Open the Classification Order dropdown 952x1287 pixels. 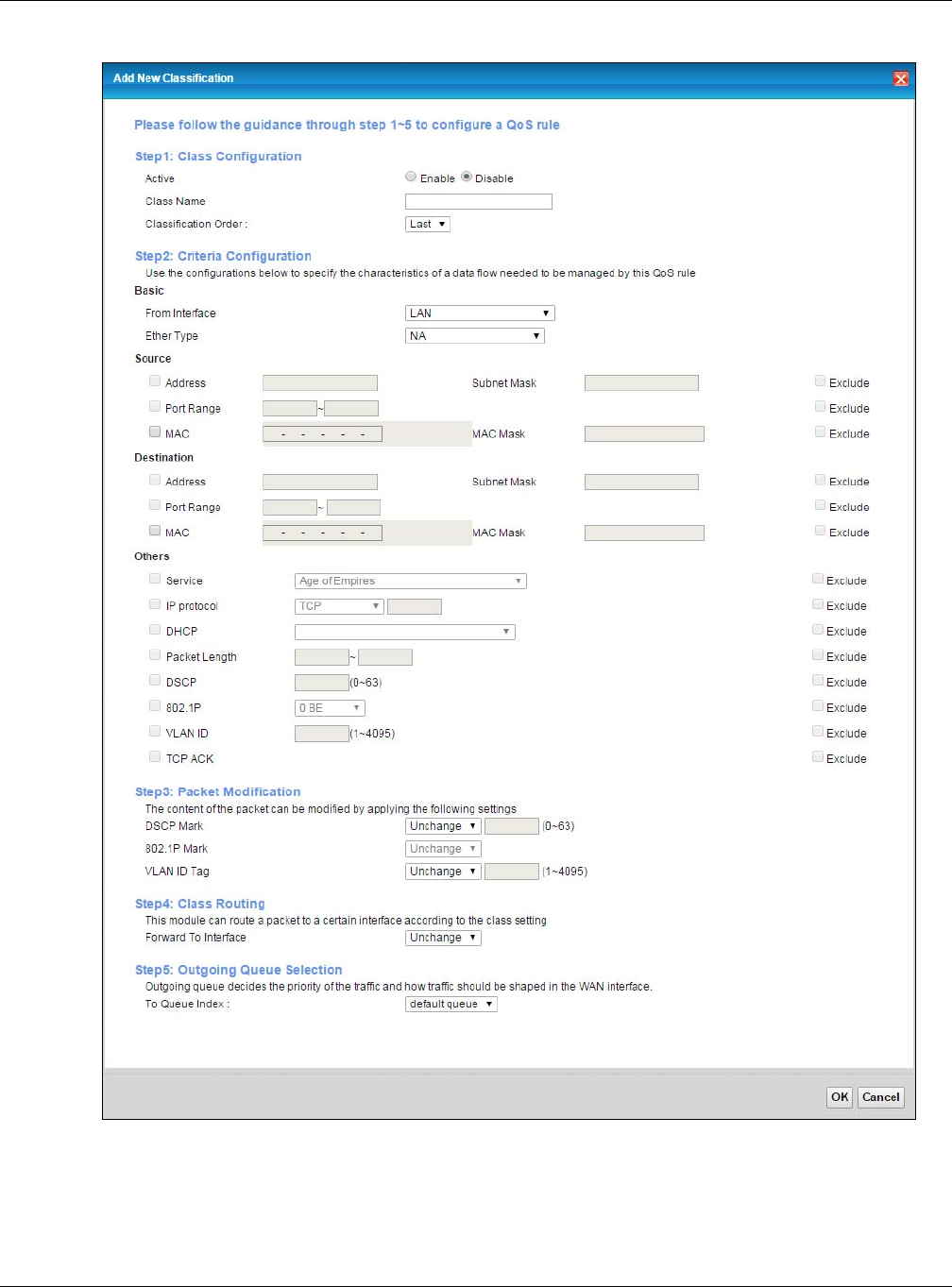[428, 224]
